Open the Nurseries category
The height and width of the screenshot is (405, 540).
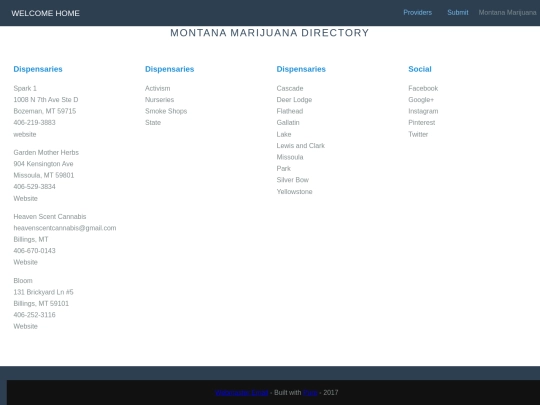coord(159,100)
